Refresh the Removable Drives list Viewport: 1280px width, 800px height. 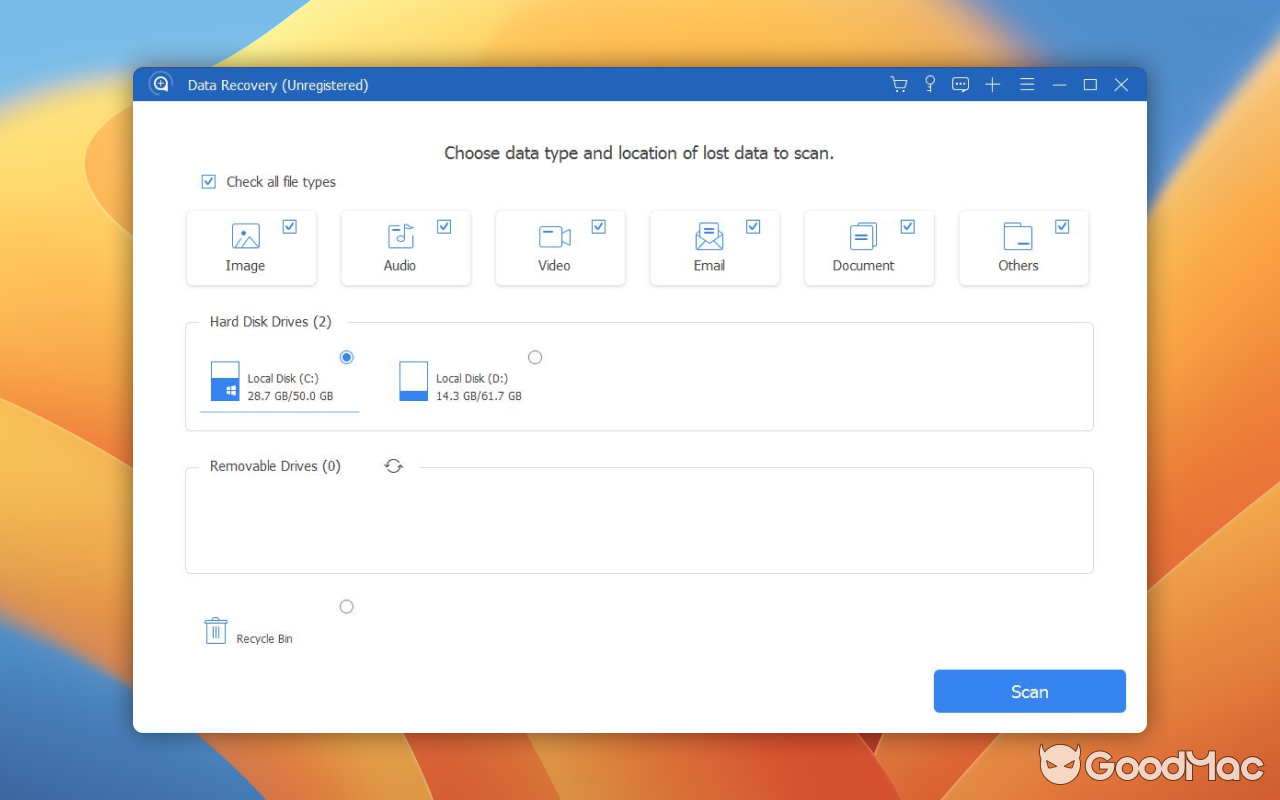pos(393,466)
